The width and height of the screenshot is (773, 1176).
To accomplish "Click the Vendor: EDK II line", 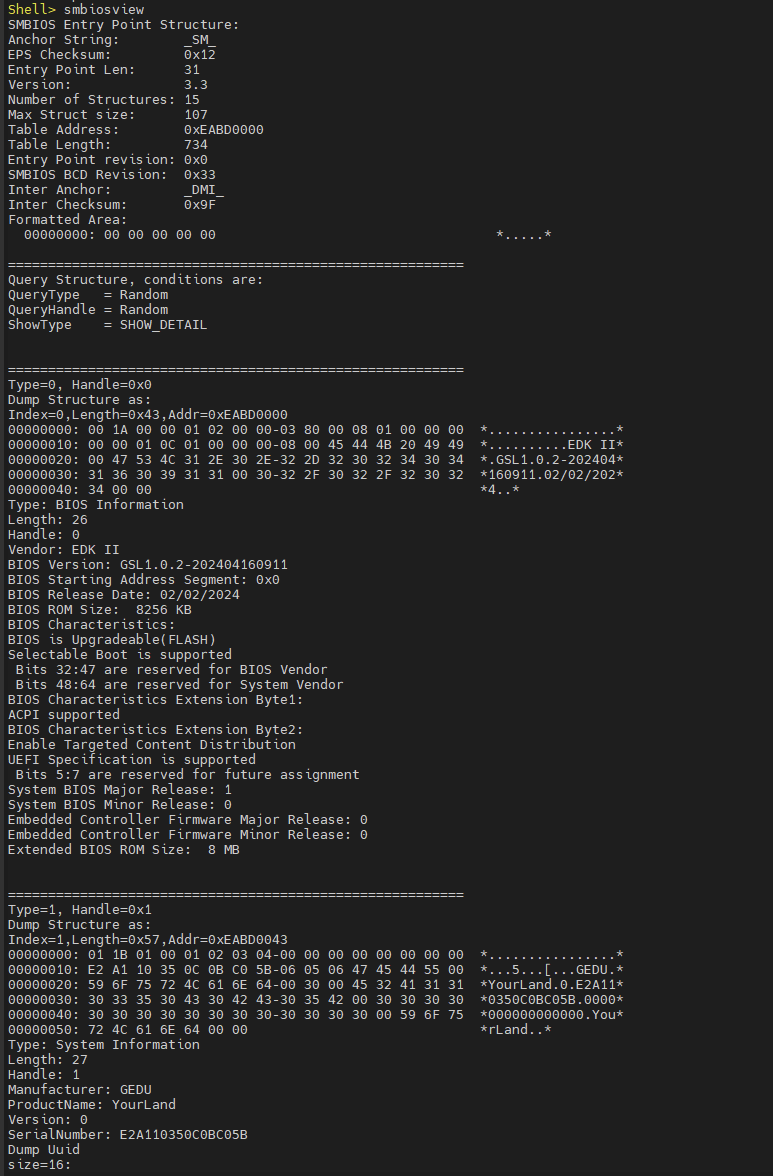I will pos(64,550).
